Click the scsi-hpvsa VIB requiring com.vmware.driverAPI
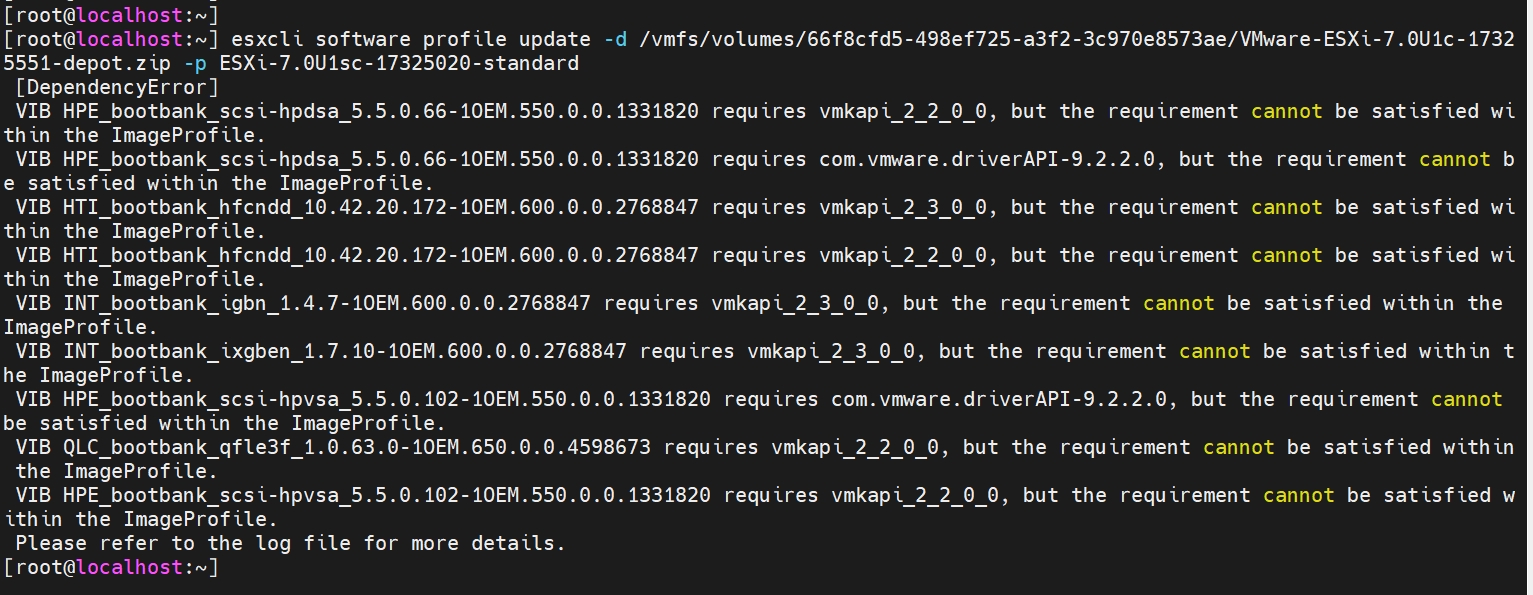Screen dimensions: 1533x595 click(x=386, y=399)
